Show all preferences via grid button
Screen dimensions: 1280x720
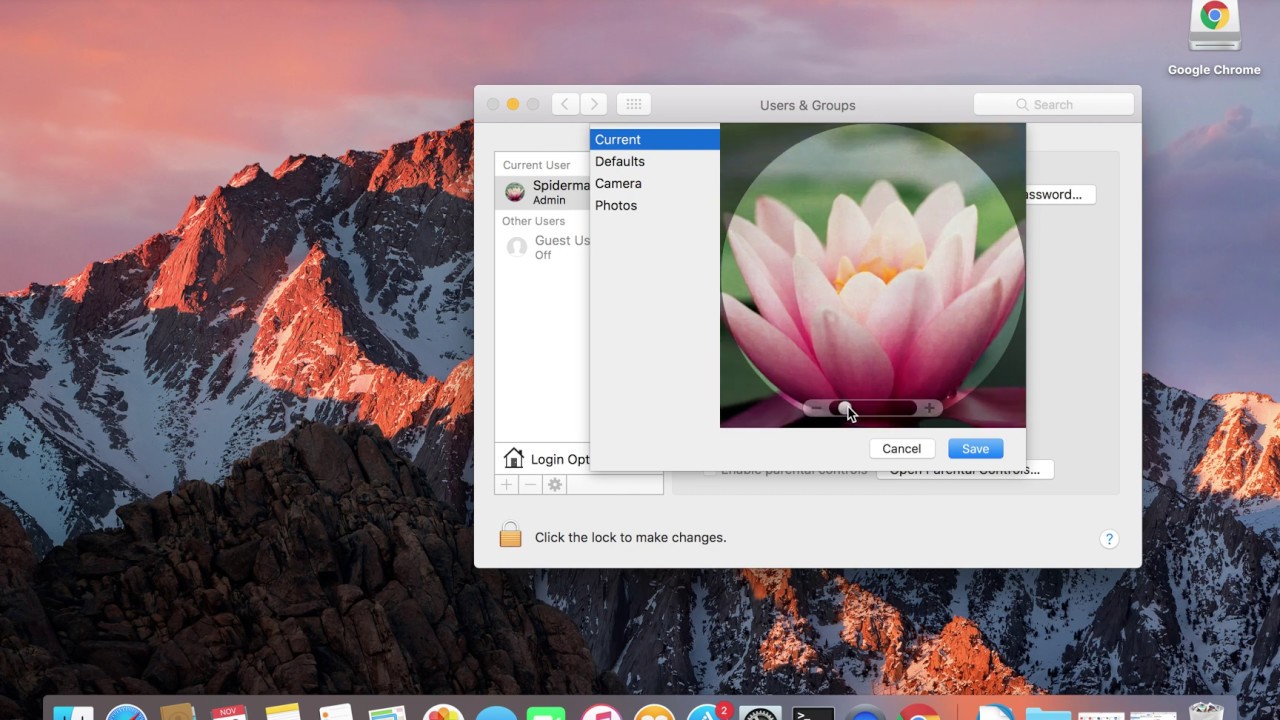[634, 104]
